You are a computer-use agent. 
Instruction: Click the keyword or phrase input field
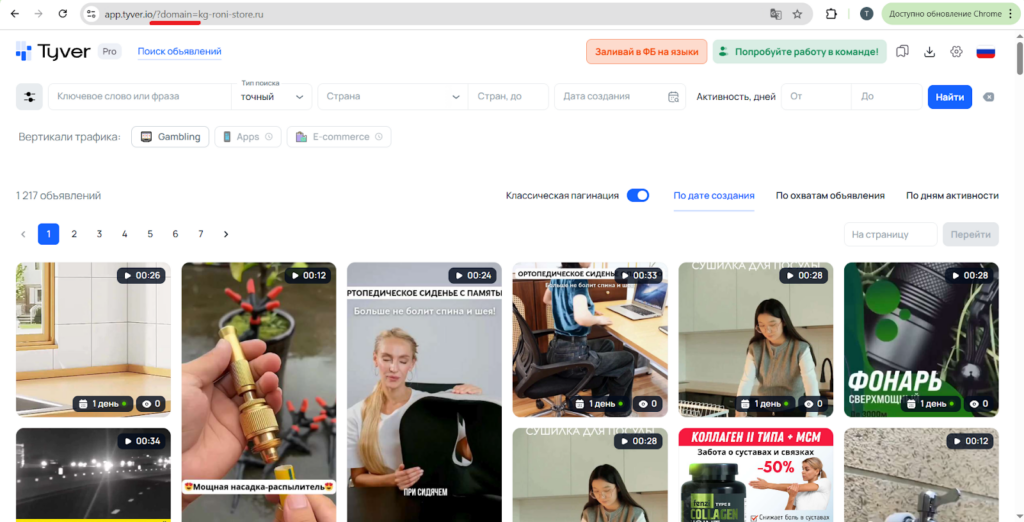point(140,97)
